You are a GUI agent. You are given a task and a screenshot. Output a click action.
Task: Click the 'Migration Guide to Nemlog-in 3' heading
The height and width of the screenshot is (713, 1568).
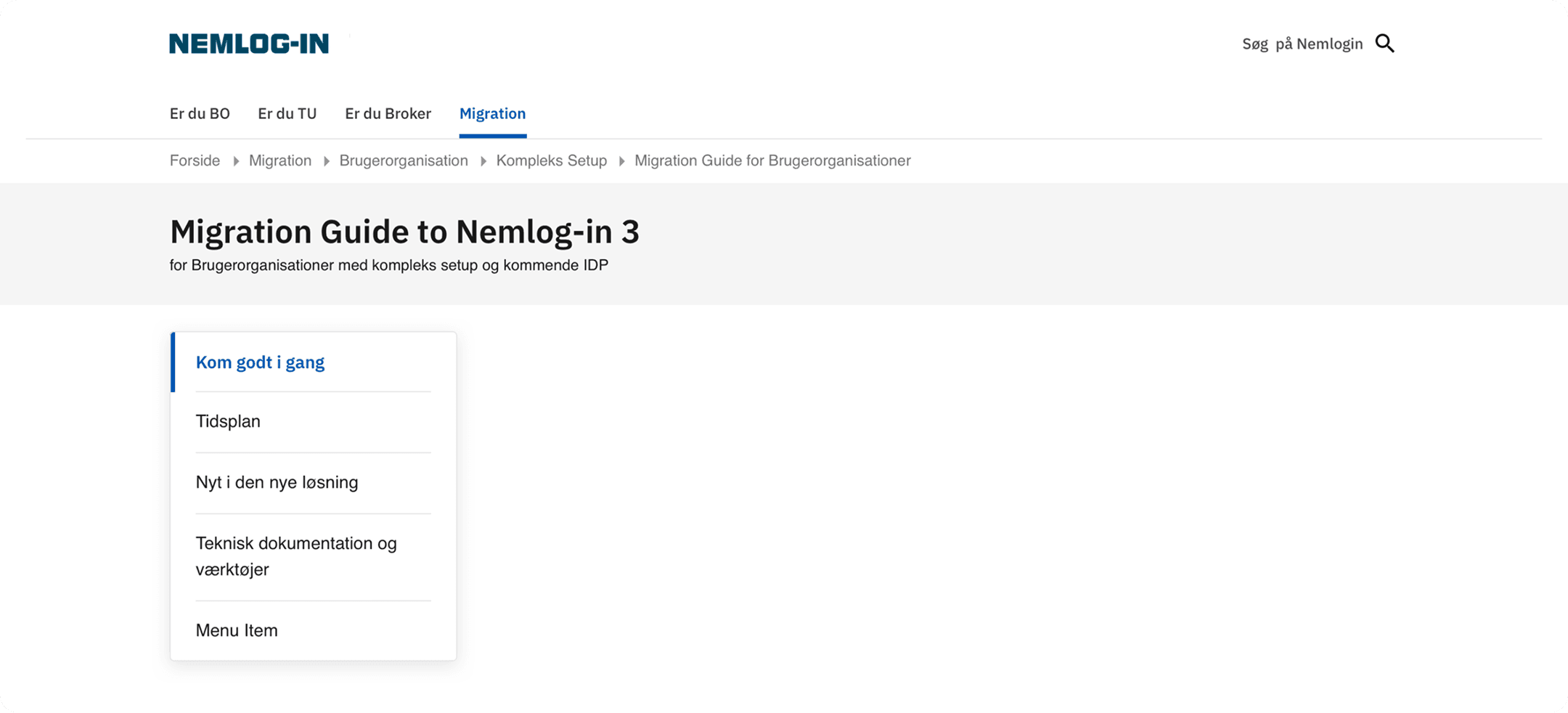coord(404,232)
